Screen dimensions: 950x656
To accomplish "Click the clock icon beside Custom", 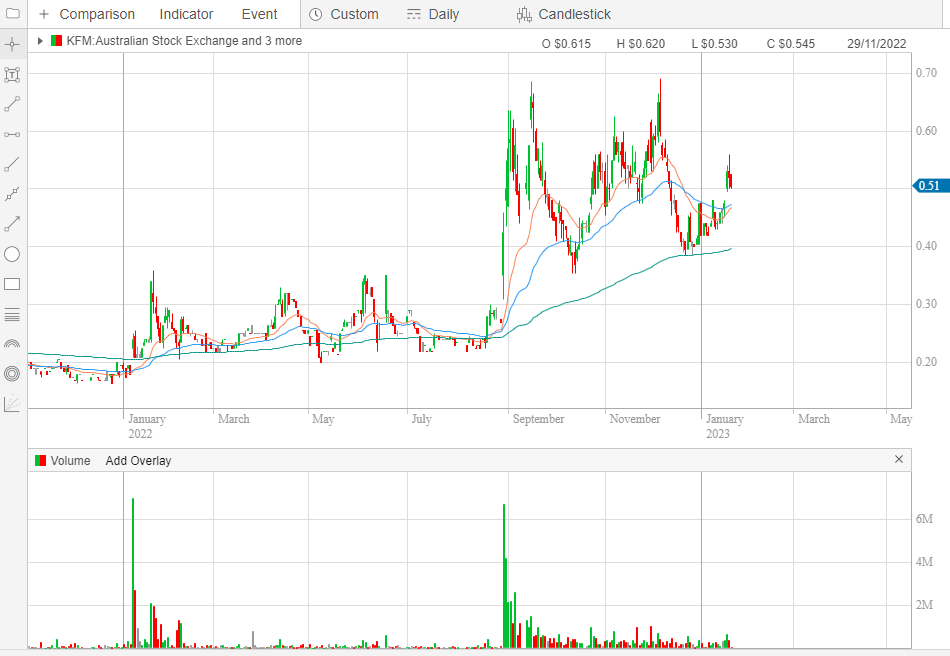I will point(316,15).
